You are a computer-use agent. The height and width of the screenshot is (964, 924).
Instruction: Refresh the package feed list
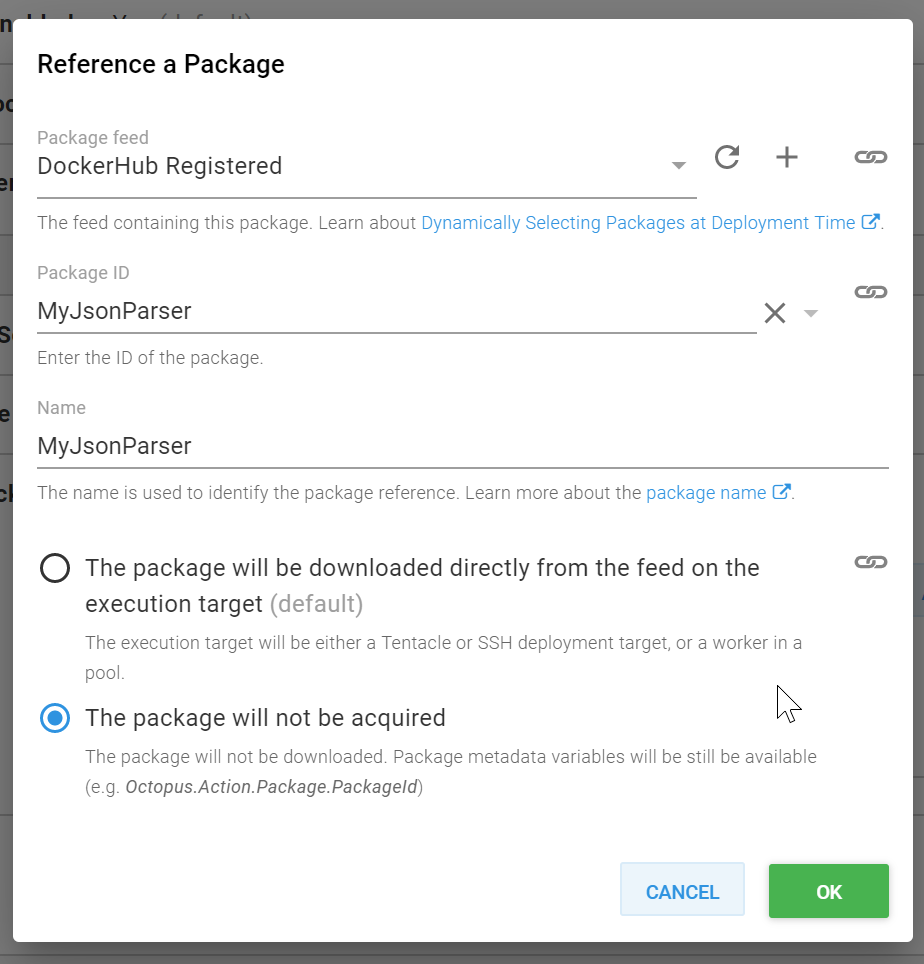point(727,157)
